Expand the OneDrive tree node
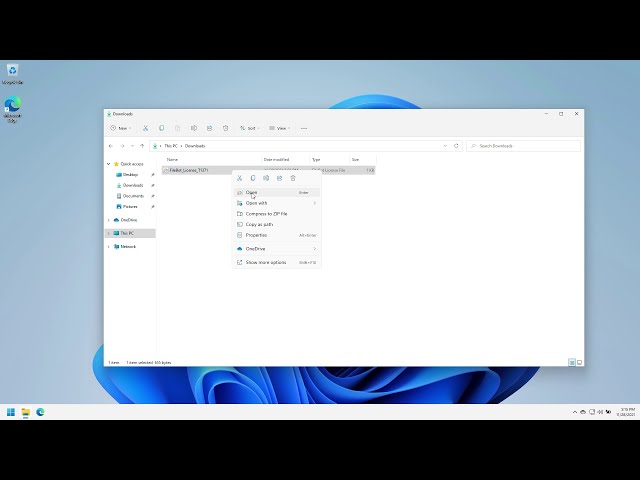 pos(109,220)
